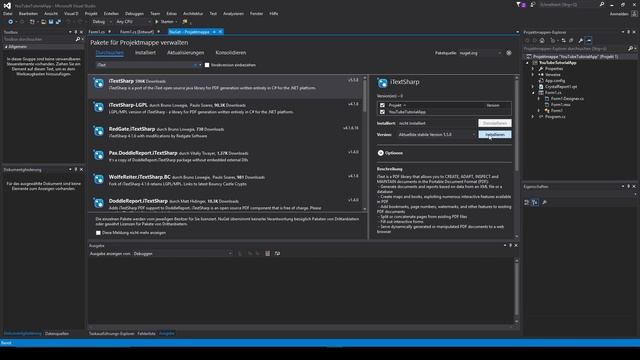Open the Fehlerliste bottom tab
Image resolution: width=640 pixels, height=360 pixels.
146,333
